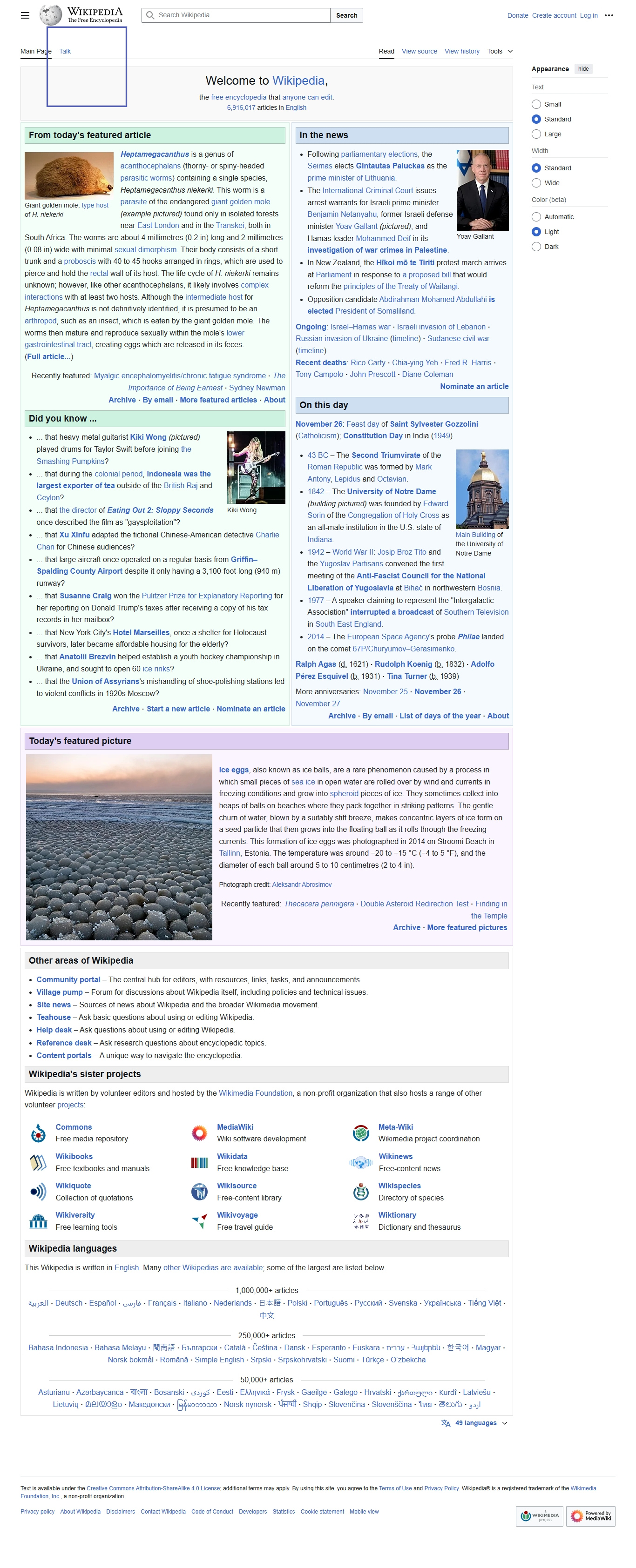Open the Notre Dame Main Building photo

click(482, 489)
